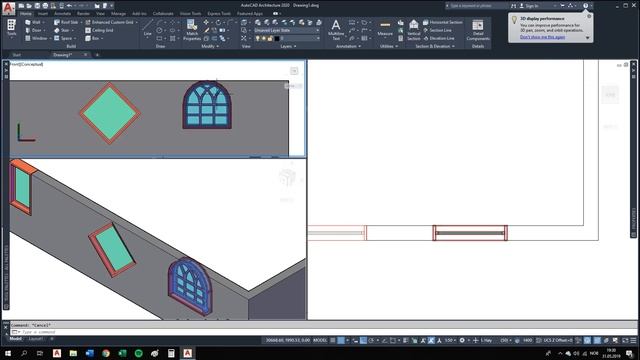Expand the Annotation panel
Screen dimensions: 640x360
(x=348, y=47)
